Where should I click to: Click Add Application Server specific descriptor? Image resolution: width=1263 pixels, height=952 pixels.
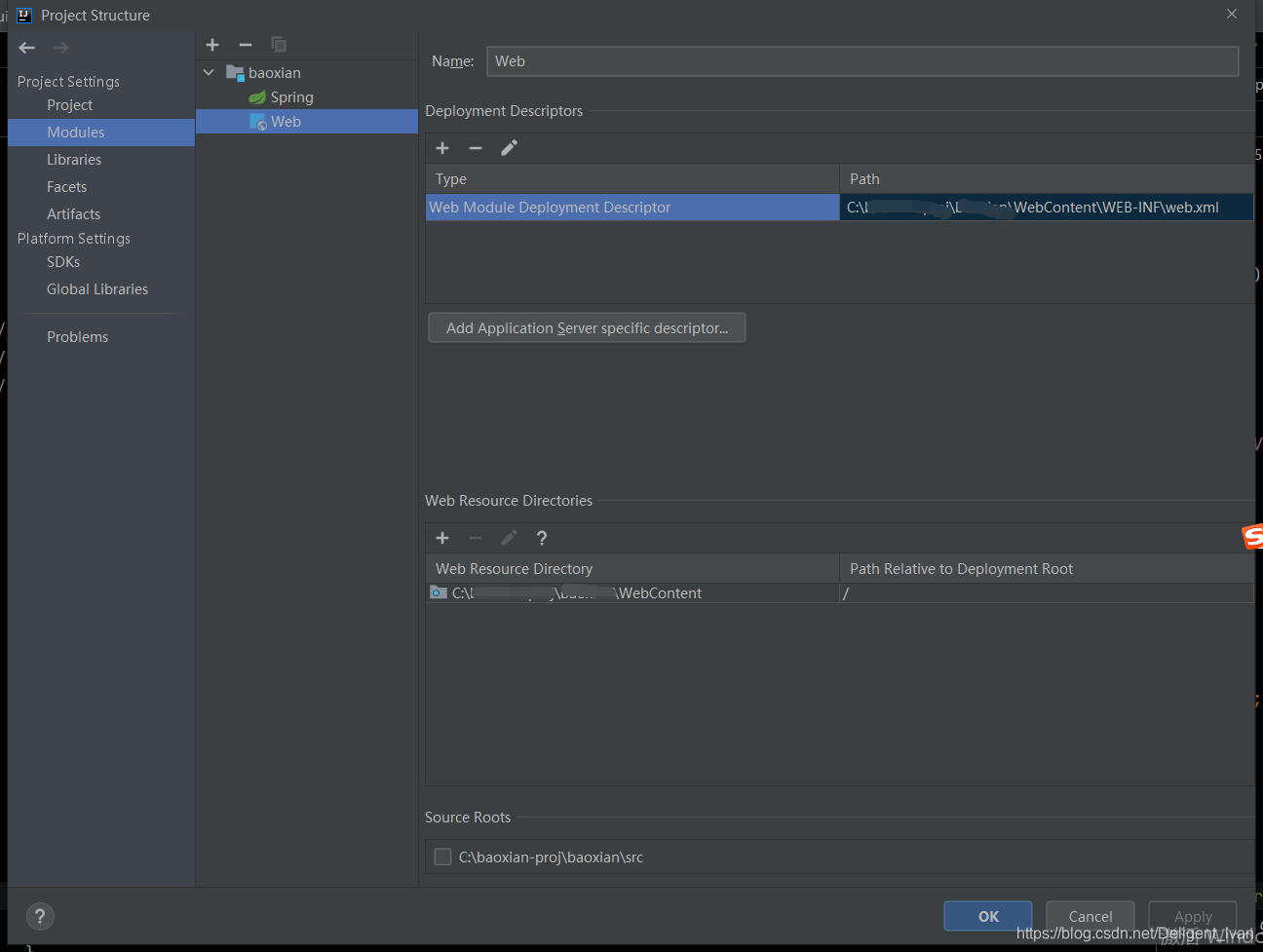(x=587, y=328)
